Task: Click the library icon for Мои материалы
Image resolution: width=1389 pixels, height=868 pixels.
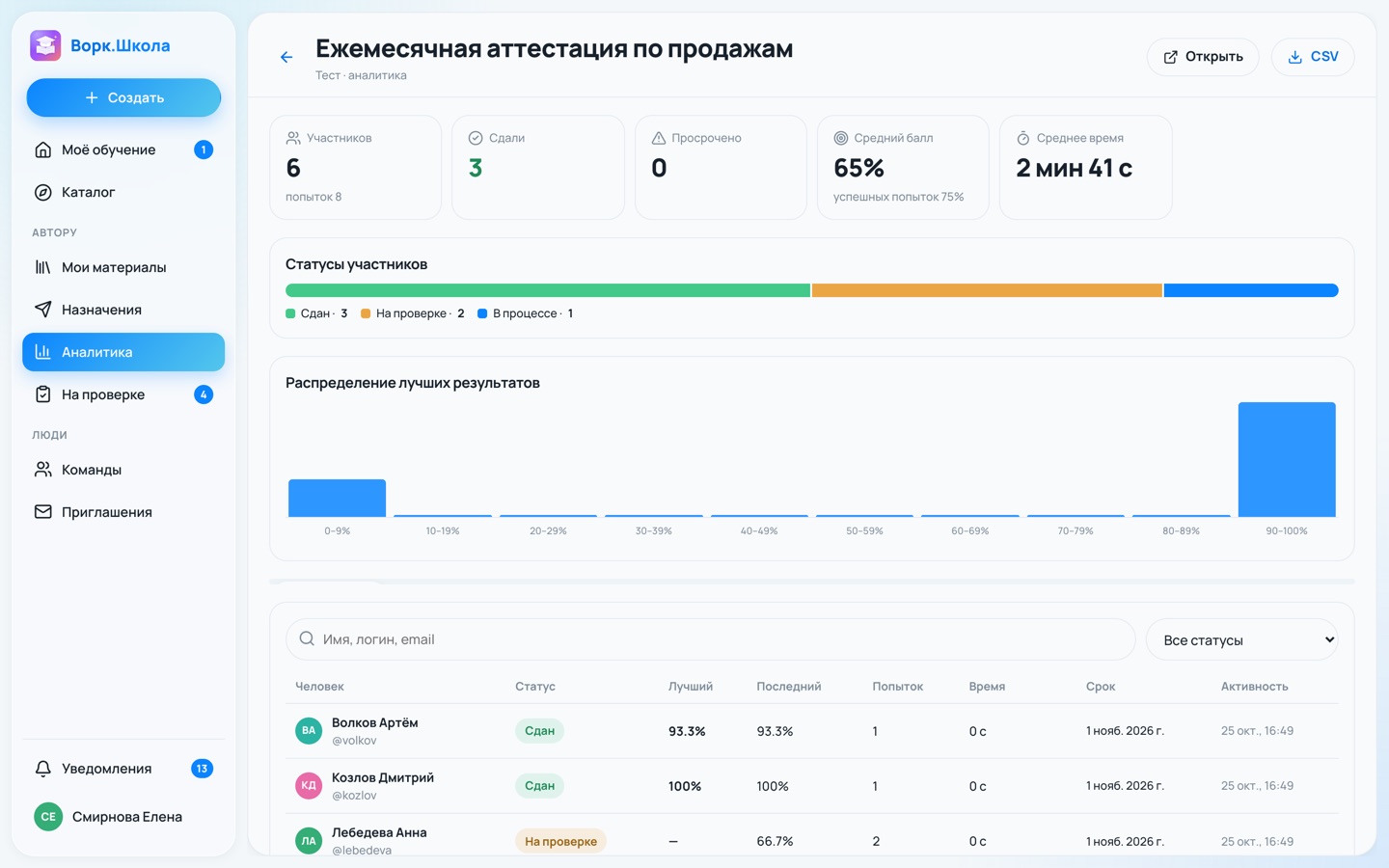Action: click(43, 267)
